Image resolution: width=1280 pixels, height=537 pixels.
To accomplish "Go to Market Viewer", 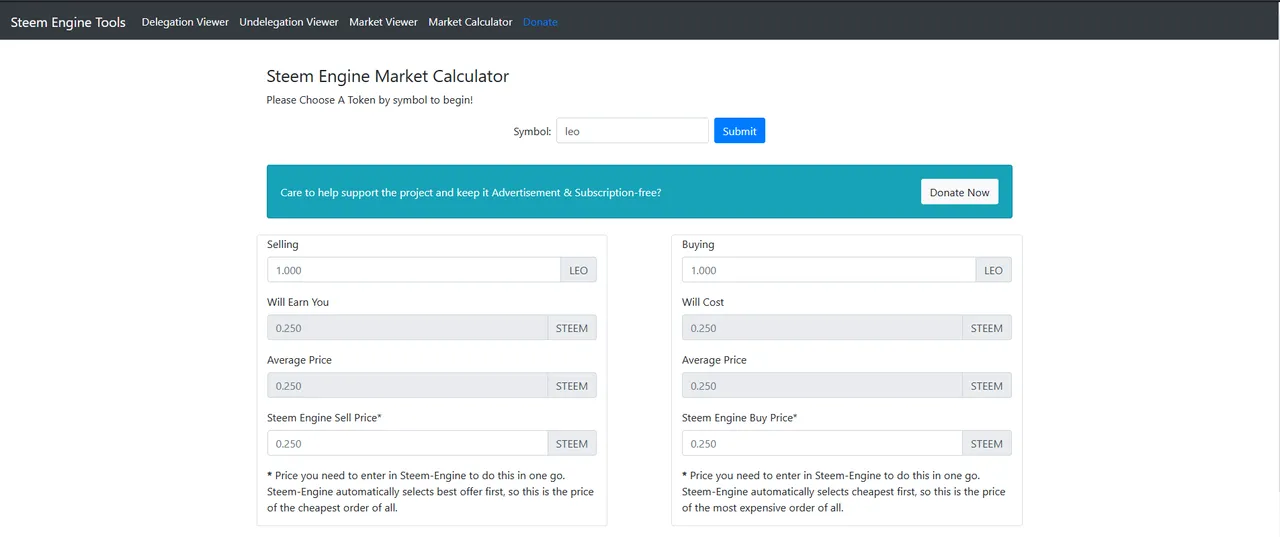I will coord(383,22).
